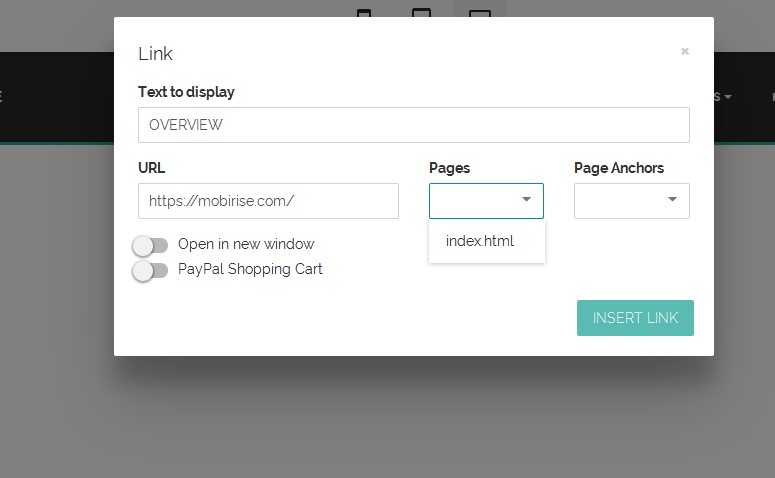Switch to mobile preview device icon
The height and width of the screenshot is (478, 775).
[x=364, y=14]
